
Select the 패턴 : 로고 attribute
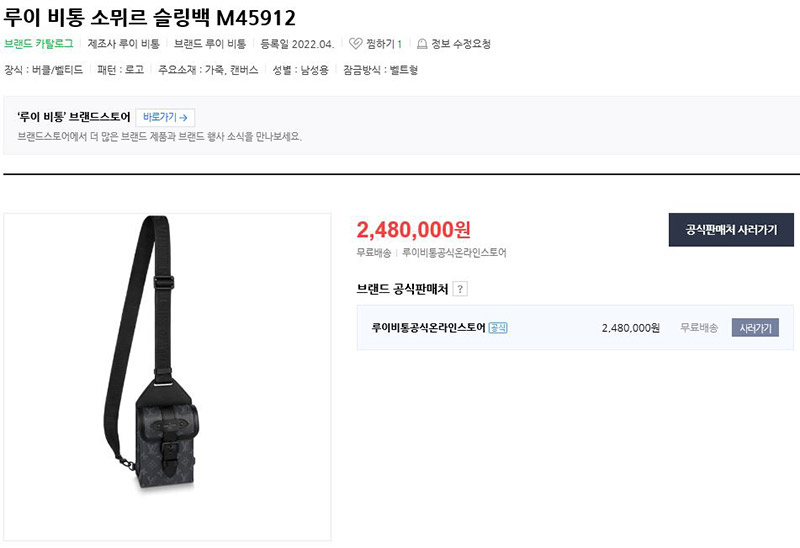(120, 70)
